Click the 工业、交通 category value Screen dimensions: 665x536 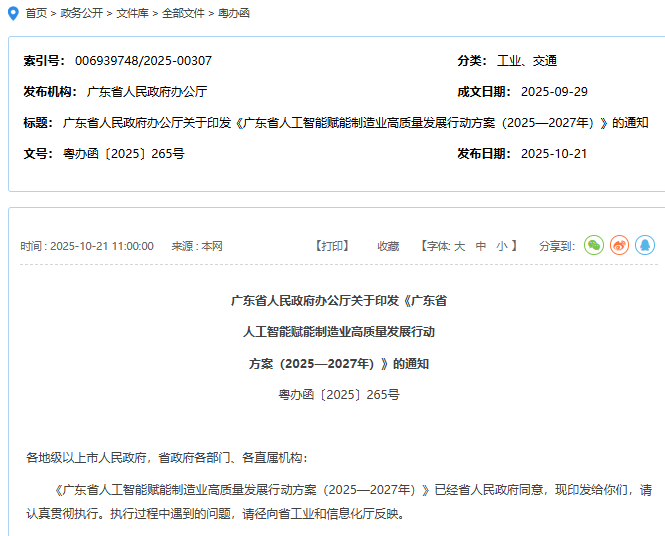coord(527,61)
